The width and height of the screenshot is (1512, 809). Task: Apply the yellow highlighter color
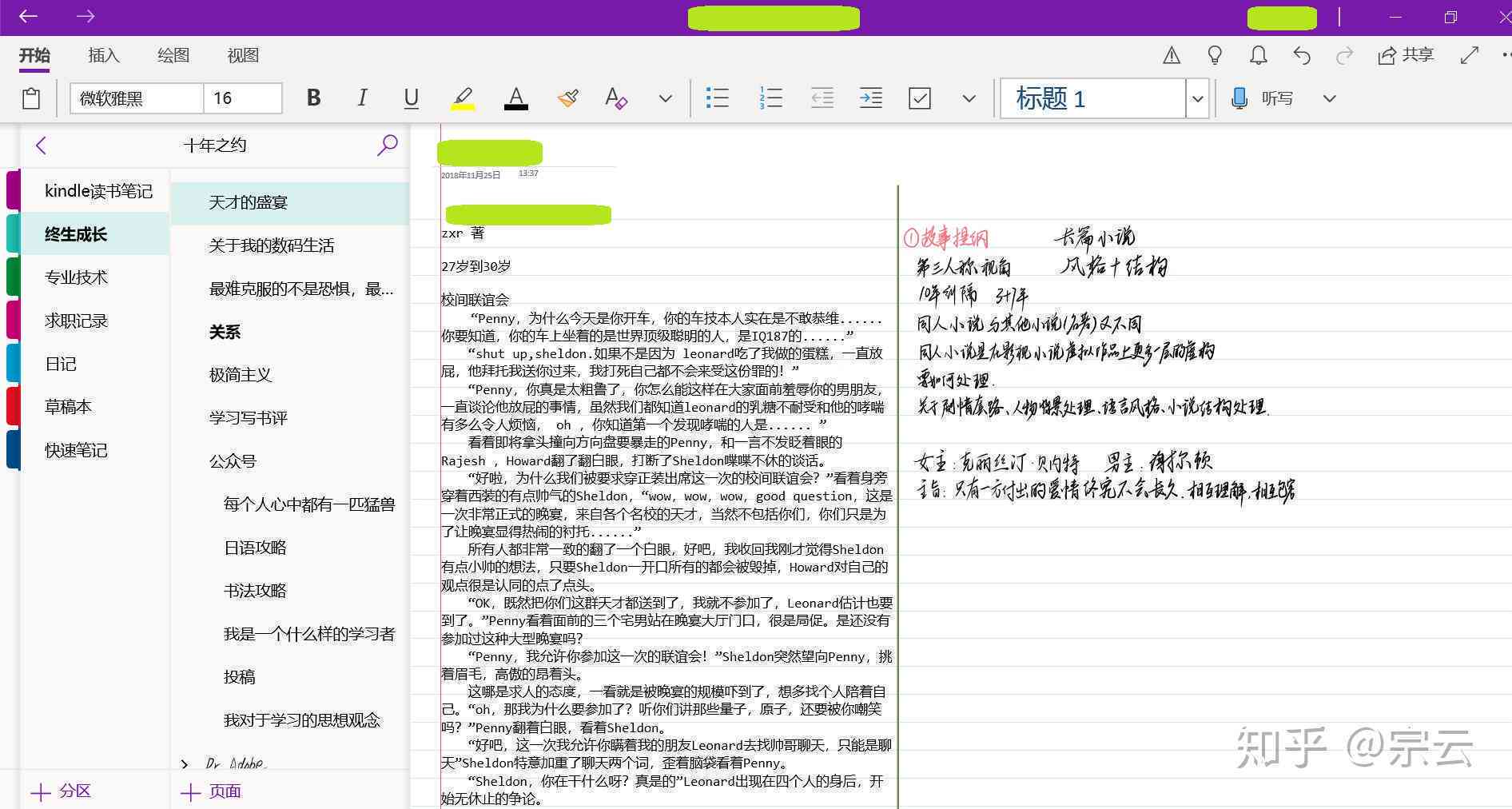point(463,98)
